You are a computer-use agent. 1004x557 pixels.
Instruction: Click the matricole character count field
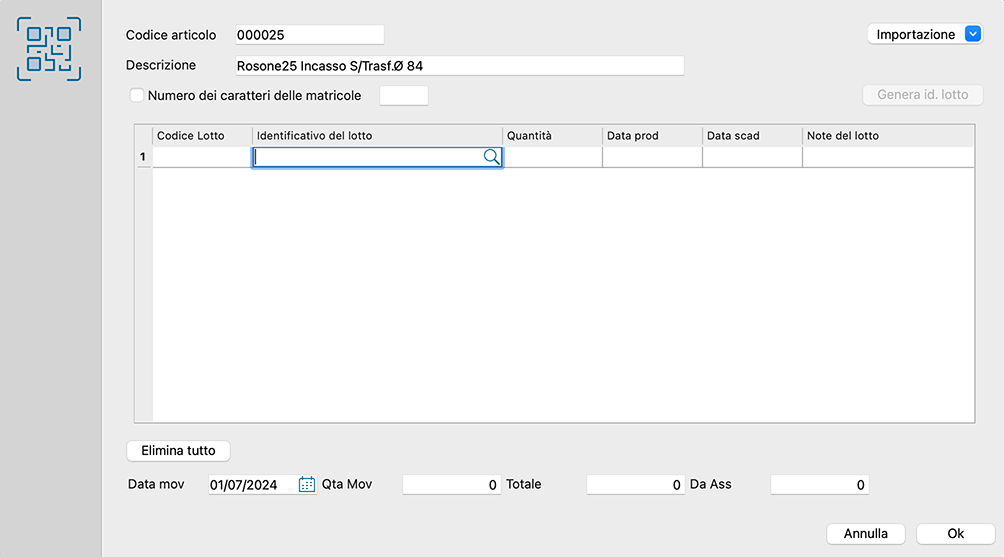(404, 96)
